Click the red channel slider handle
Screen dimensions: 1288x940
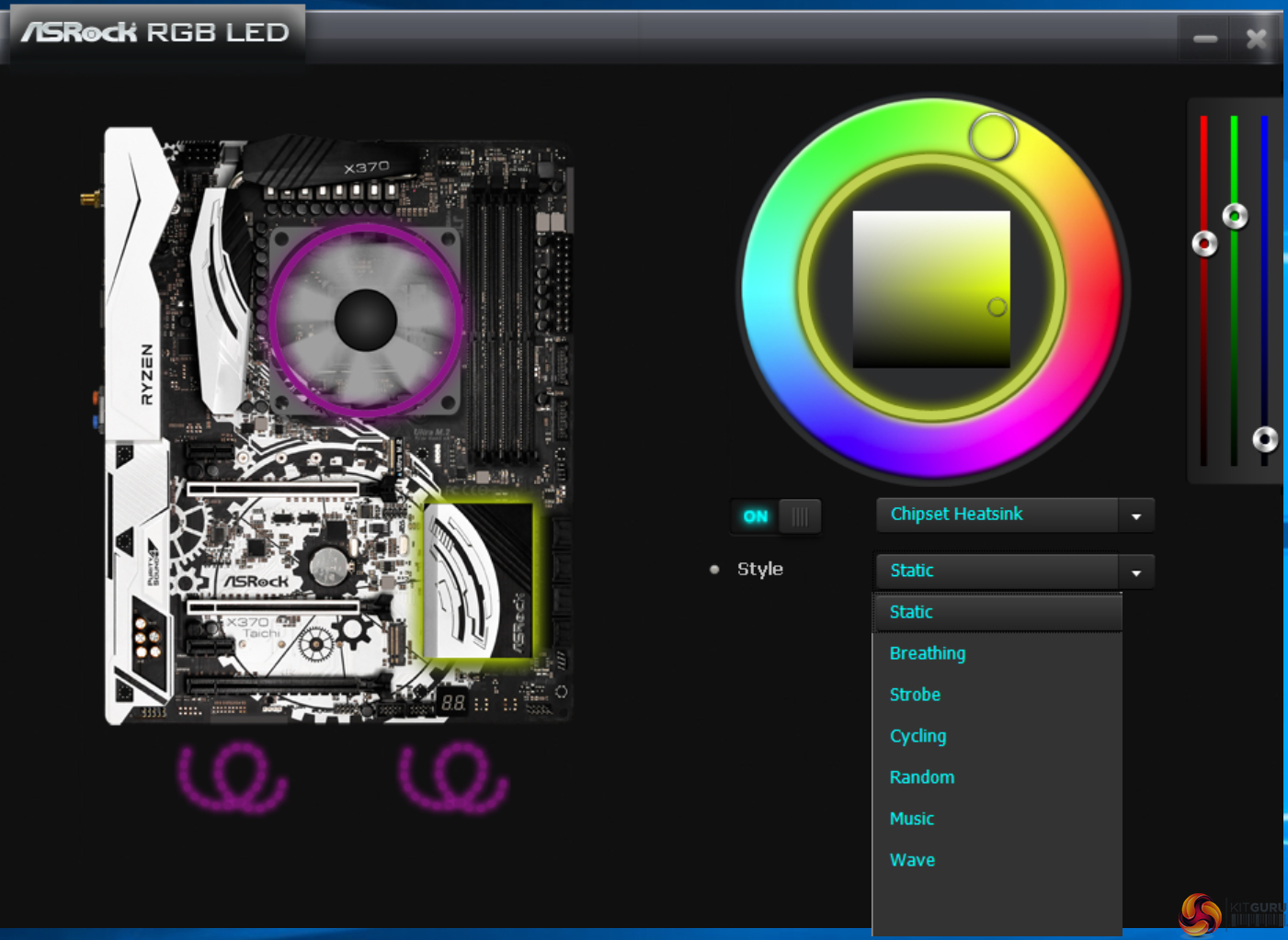pos(1204,243)
